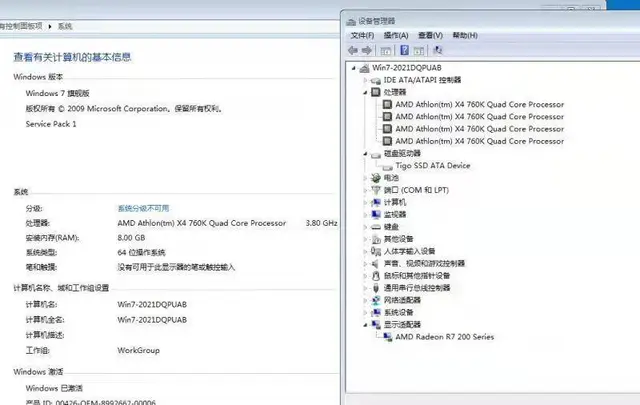Click the forward arrow in Device Manager toolbar
This screenshot has height=405, width=640.
click(x=367, y=50)
